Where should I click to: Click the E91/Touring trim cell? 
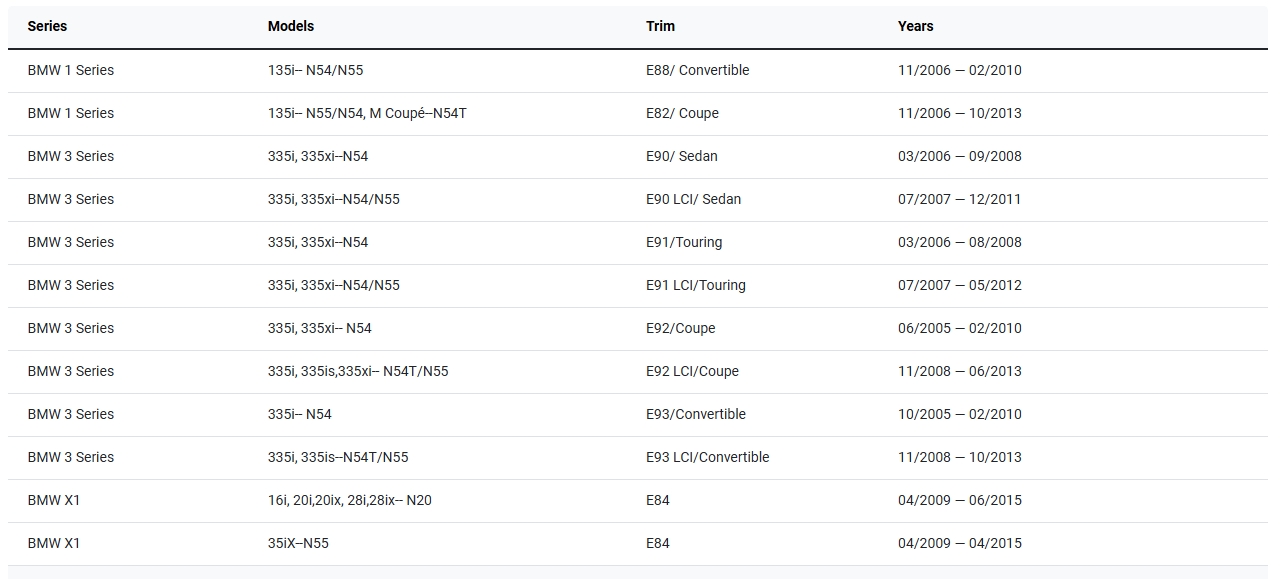[683, 242]
